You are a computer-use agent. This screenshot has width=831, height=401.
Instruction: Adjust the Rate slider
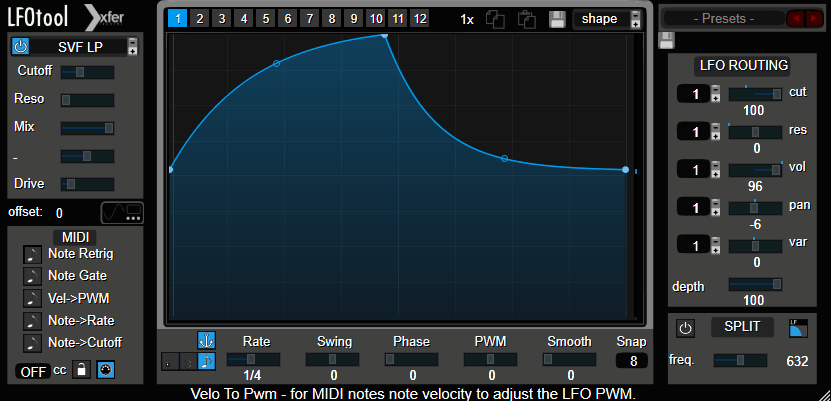tap(253, 360)
